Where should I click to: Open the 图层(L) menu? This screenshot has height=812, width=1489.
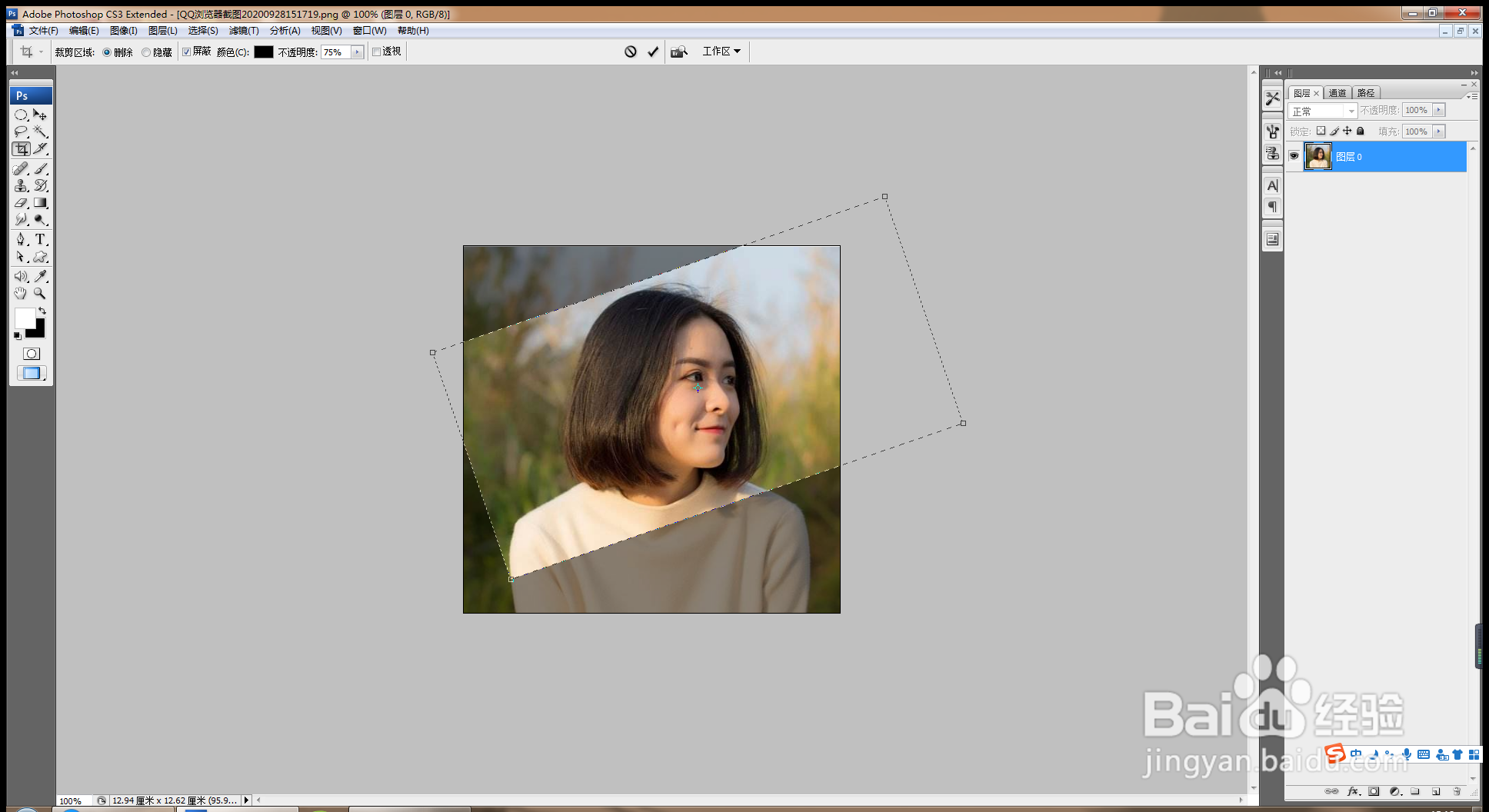pyautogui.click(x=163, y=31)
